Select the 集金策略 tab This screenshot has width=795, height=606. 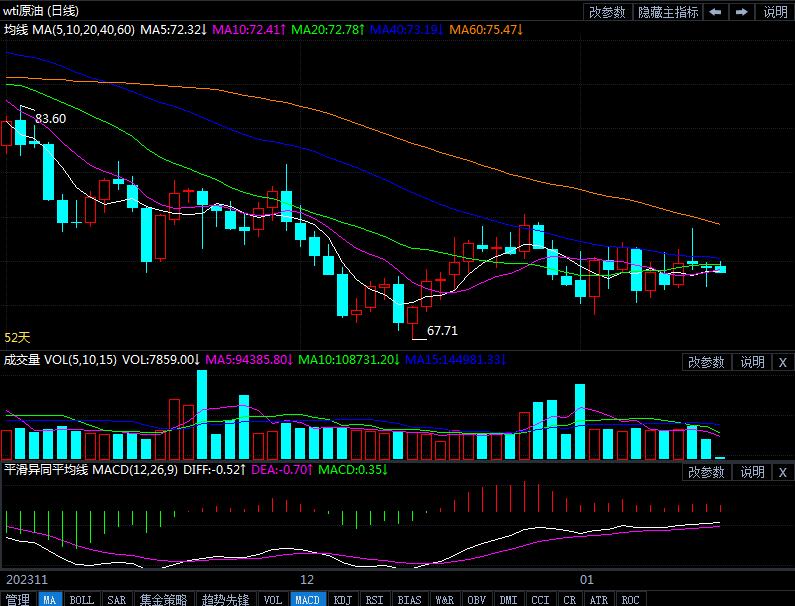coord(162,599)
